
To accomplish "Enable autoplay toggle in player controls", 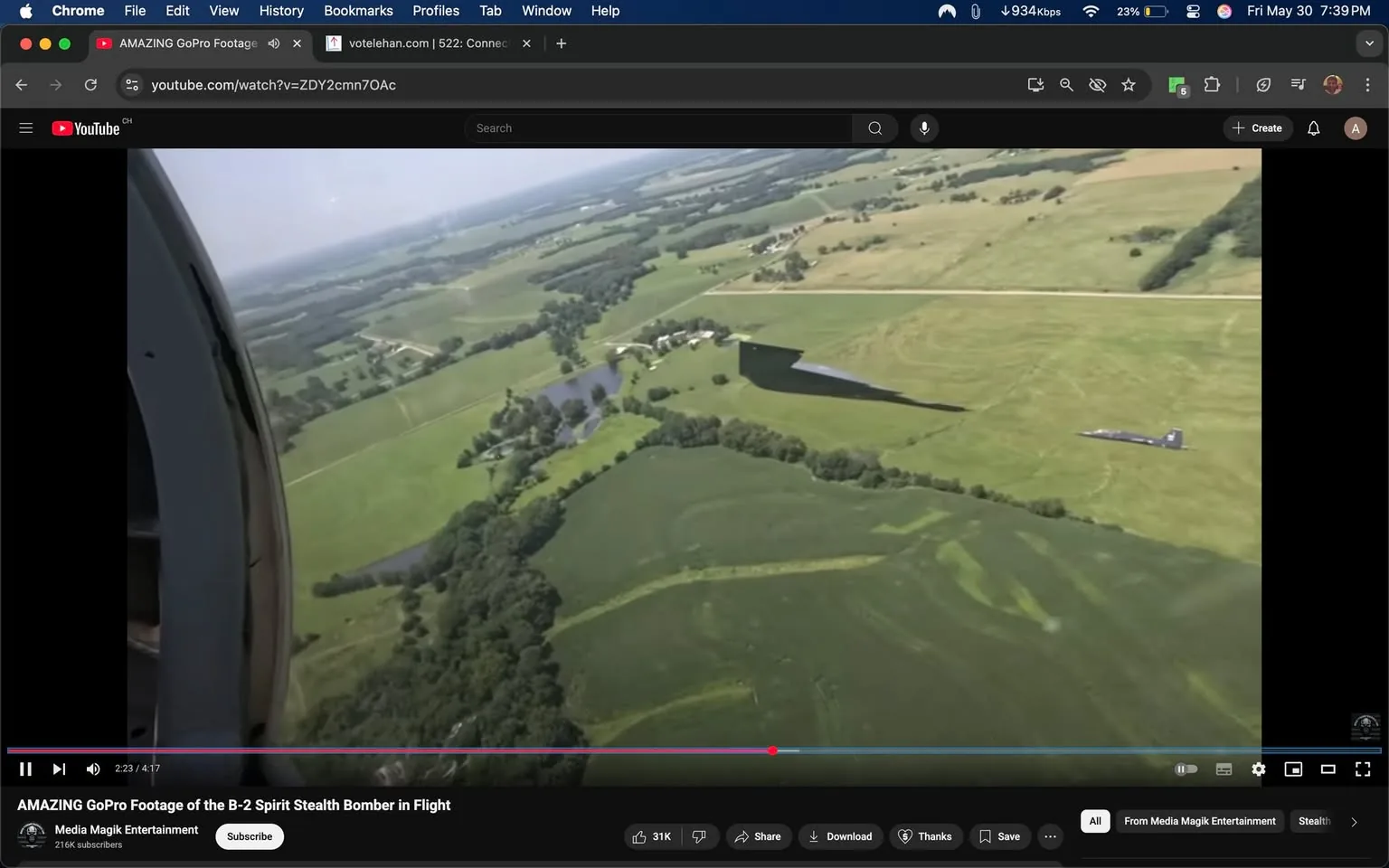I will 1186,769.
